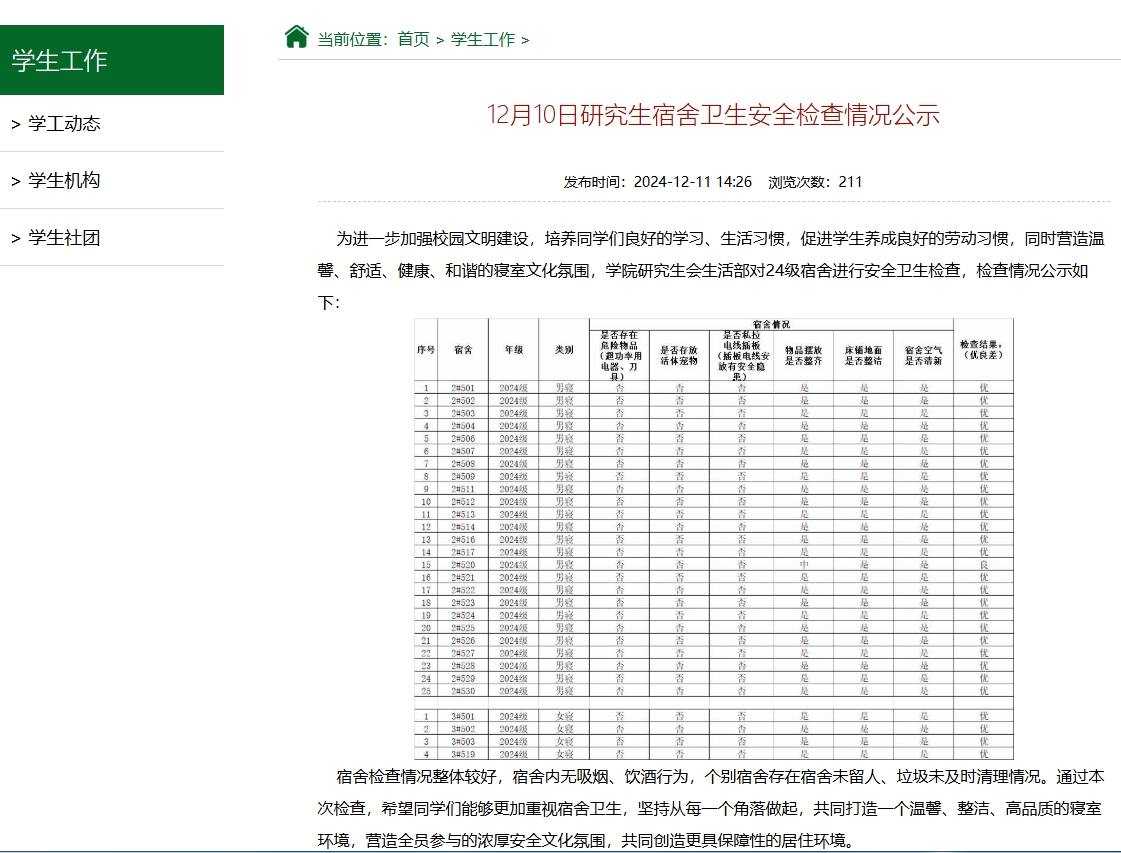This screenshot has width=1121, height=853.
Task: Open 学工动态 in the sidebar
Action: (x=64, y=124)
